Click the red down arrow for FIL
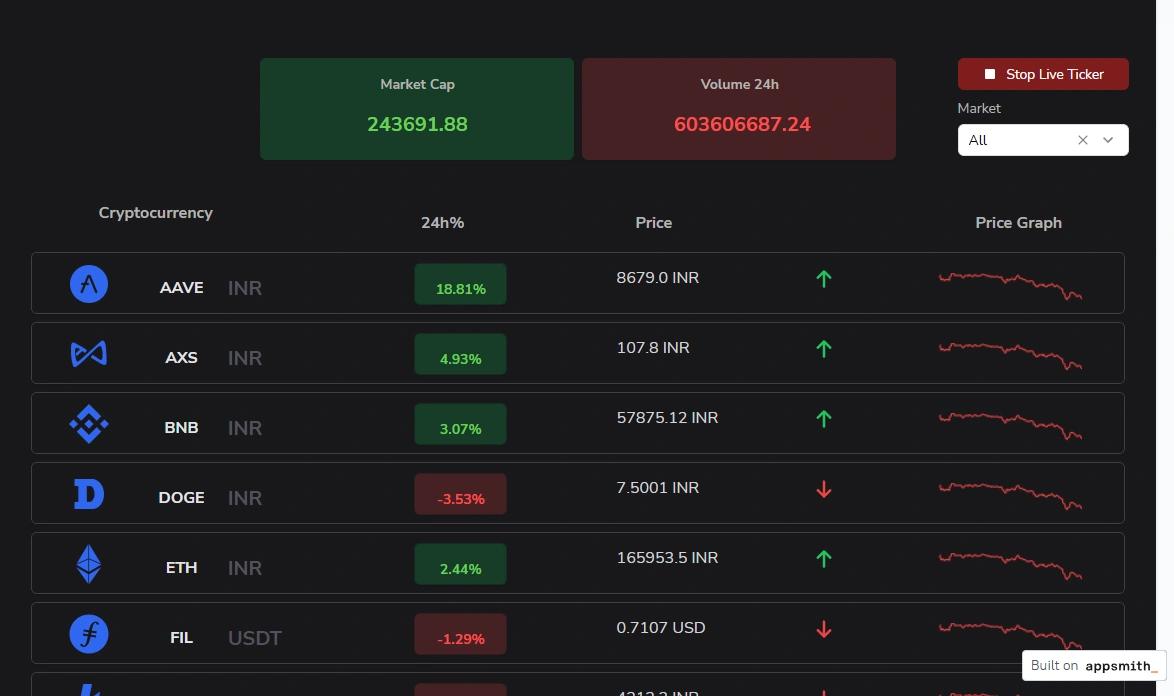The height and width of the screenshot is (696, 1174). [x=824, y=629]
